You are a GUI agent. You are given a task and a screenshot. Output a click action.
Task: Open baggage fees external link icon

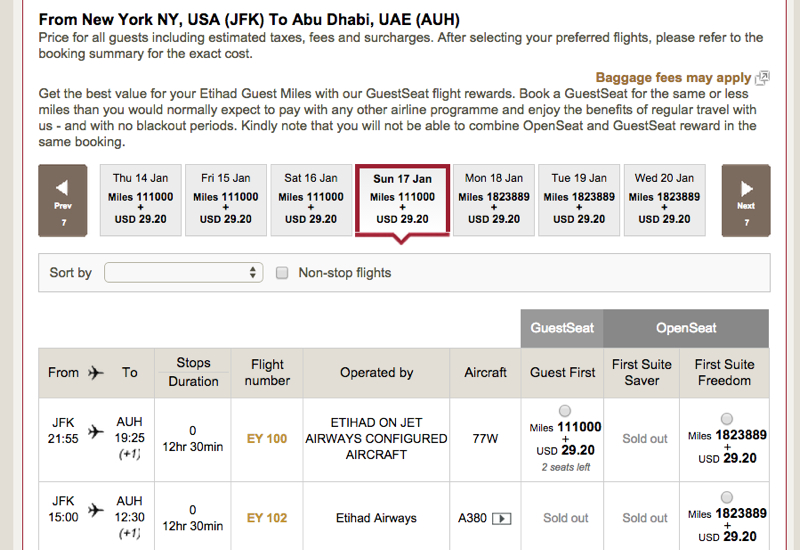(762, 78)
